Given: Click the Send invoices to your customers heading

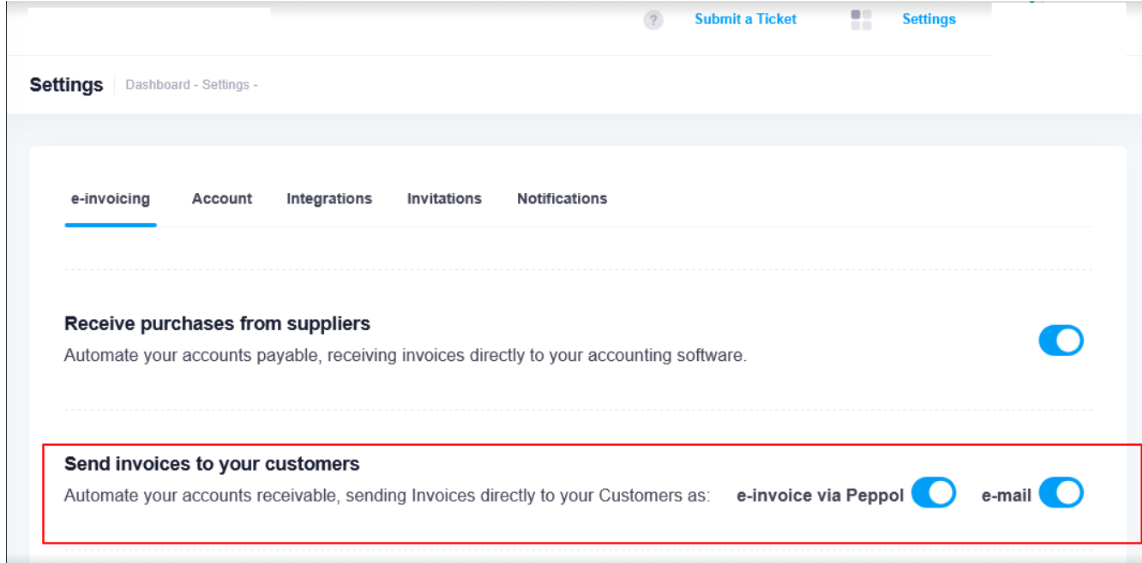Looking at the screenshot, I should coord(212,464).
